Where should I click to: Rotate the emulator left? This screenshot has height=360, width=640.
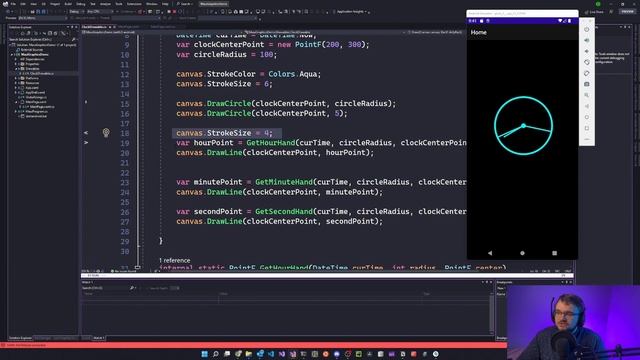coord(587,62)
